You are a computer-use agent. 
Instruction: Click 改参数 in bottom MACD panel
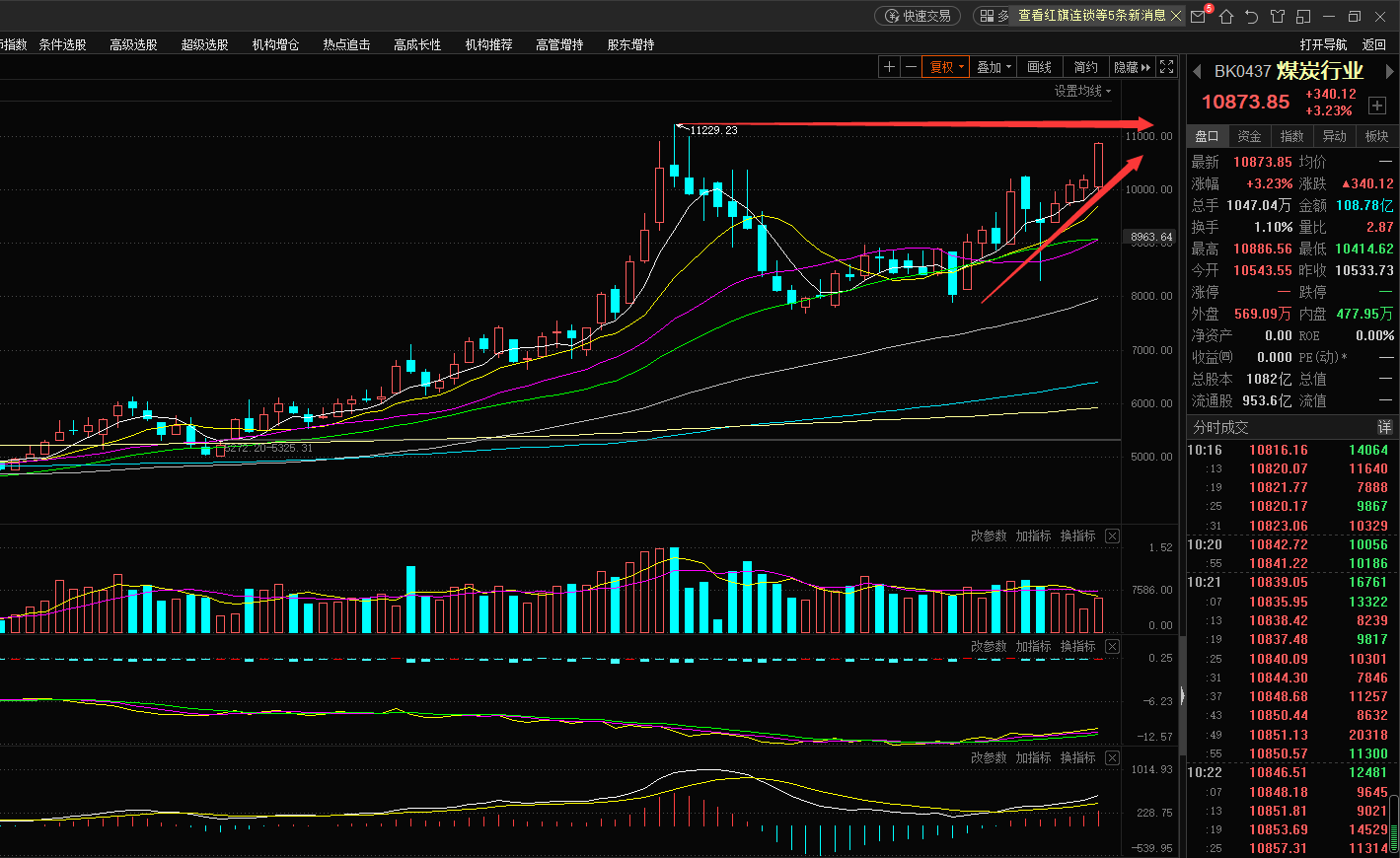[989, 758]
